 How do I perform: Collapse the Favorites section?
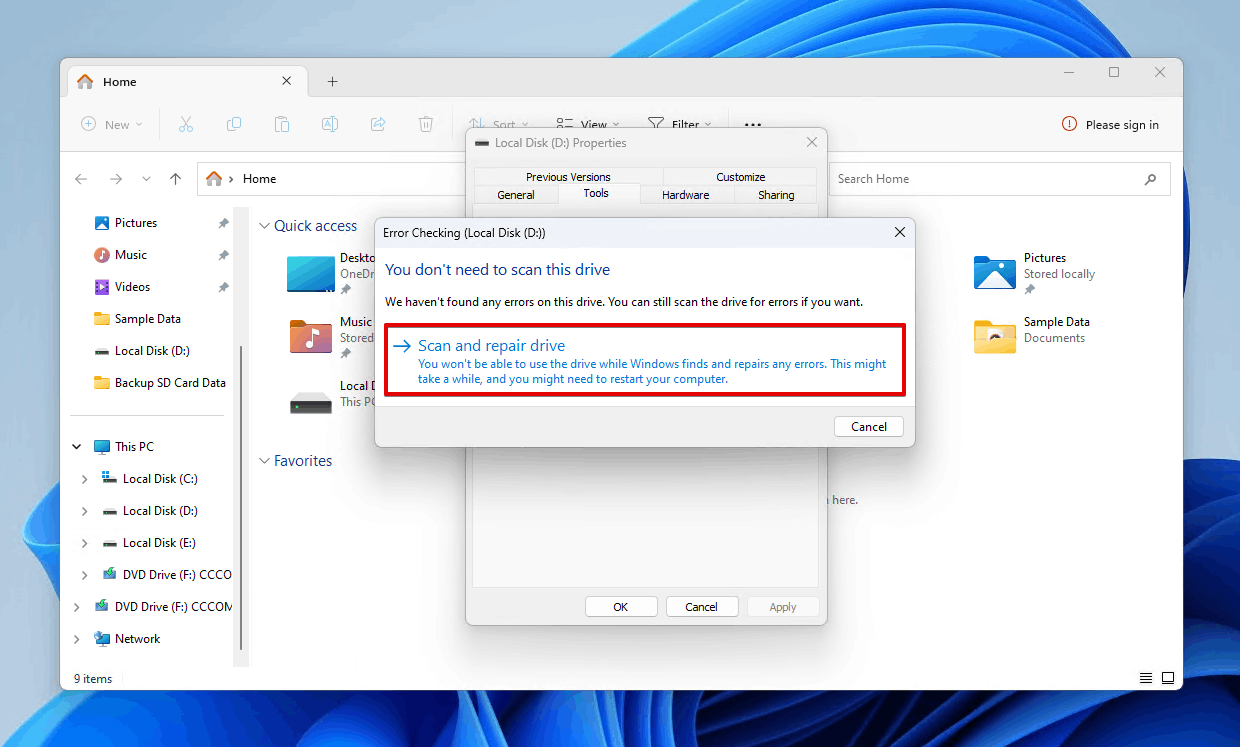tap(265, 461)
